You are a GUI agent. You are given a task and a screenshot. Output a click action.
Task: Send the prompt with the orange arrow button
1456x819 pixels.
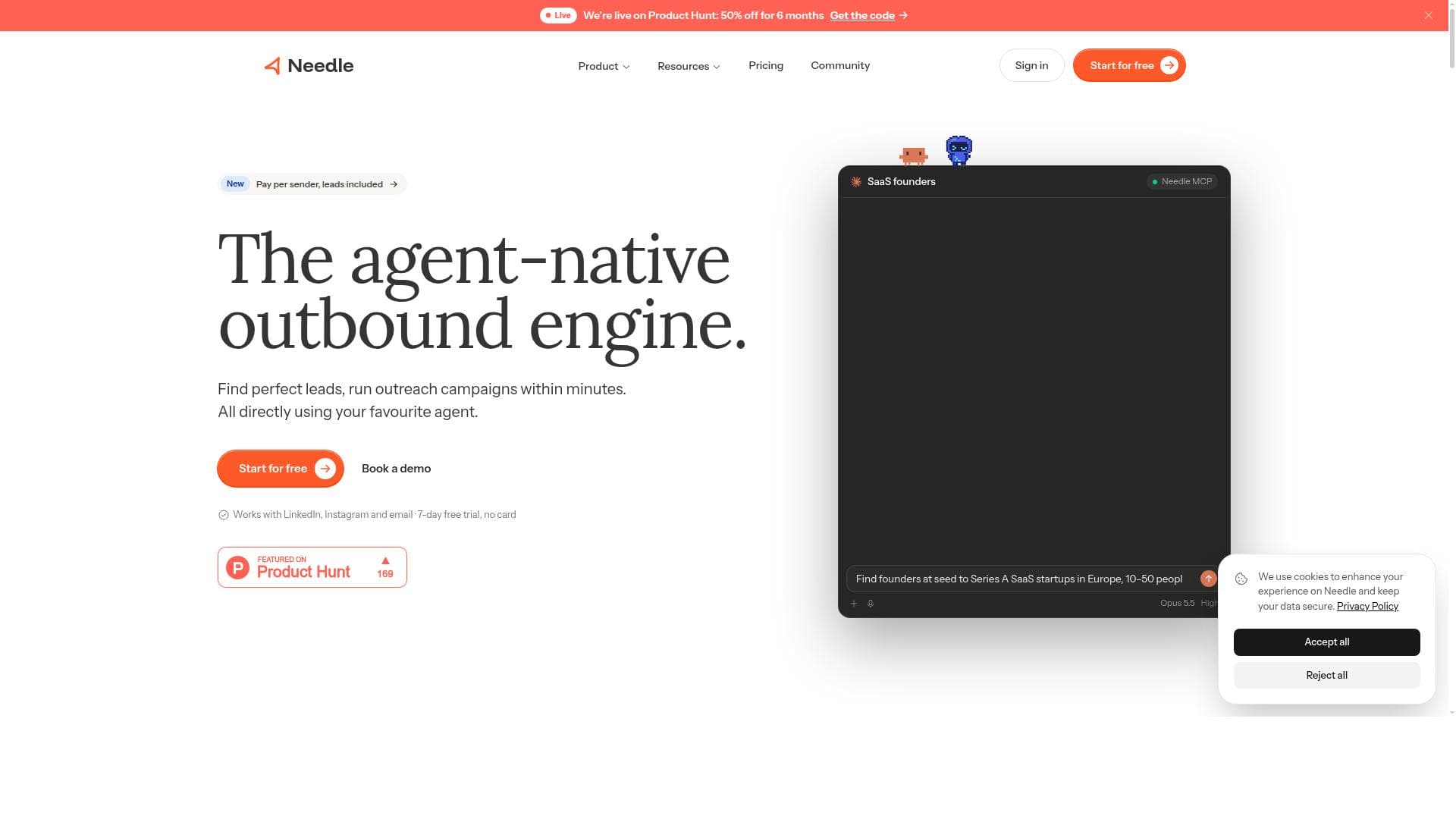[1209, 579]
